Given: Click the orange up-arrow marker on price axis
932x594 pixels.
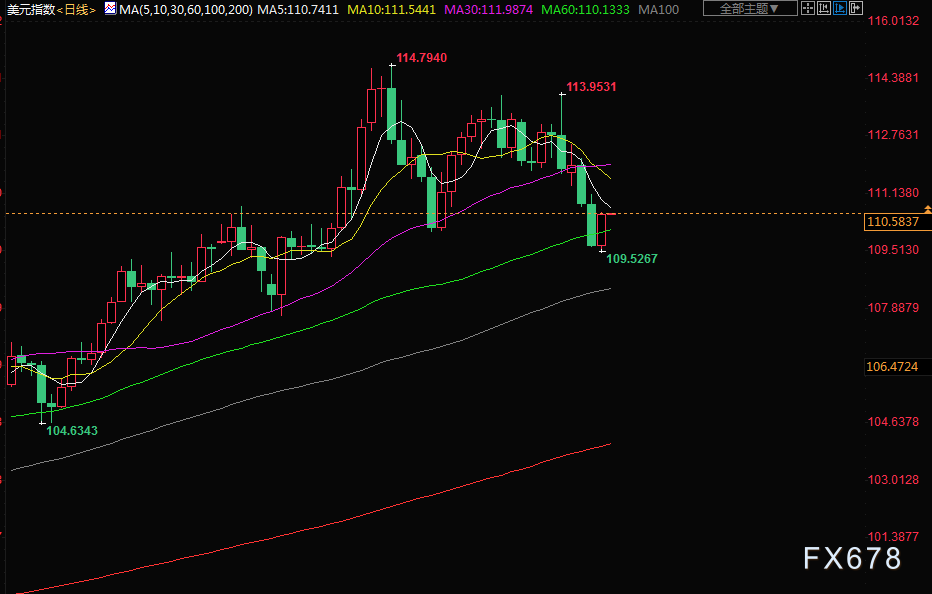Looking at the screenshot, I should tap(927, 208).
